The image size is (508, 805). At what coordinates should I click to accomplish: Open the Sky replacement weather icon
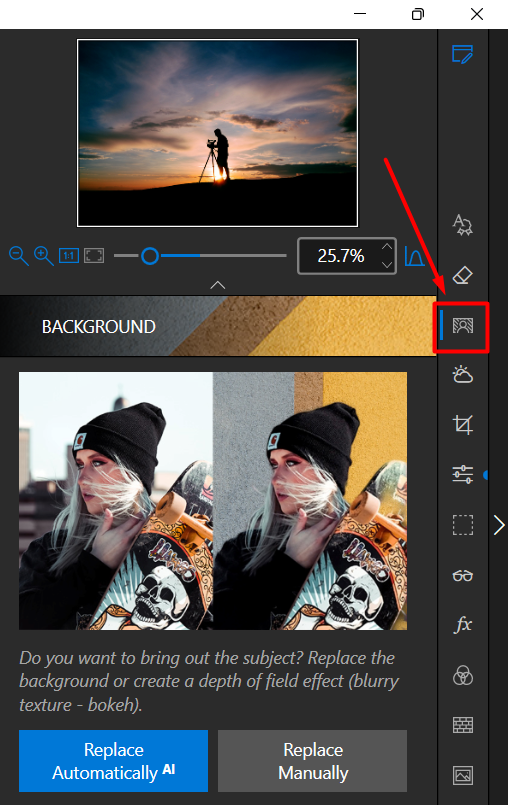point(462,375)
